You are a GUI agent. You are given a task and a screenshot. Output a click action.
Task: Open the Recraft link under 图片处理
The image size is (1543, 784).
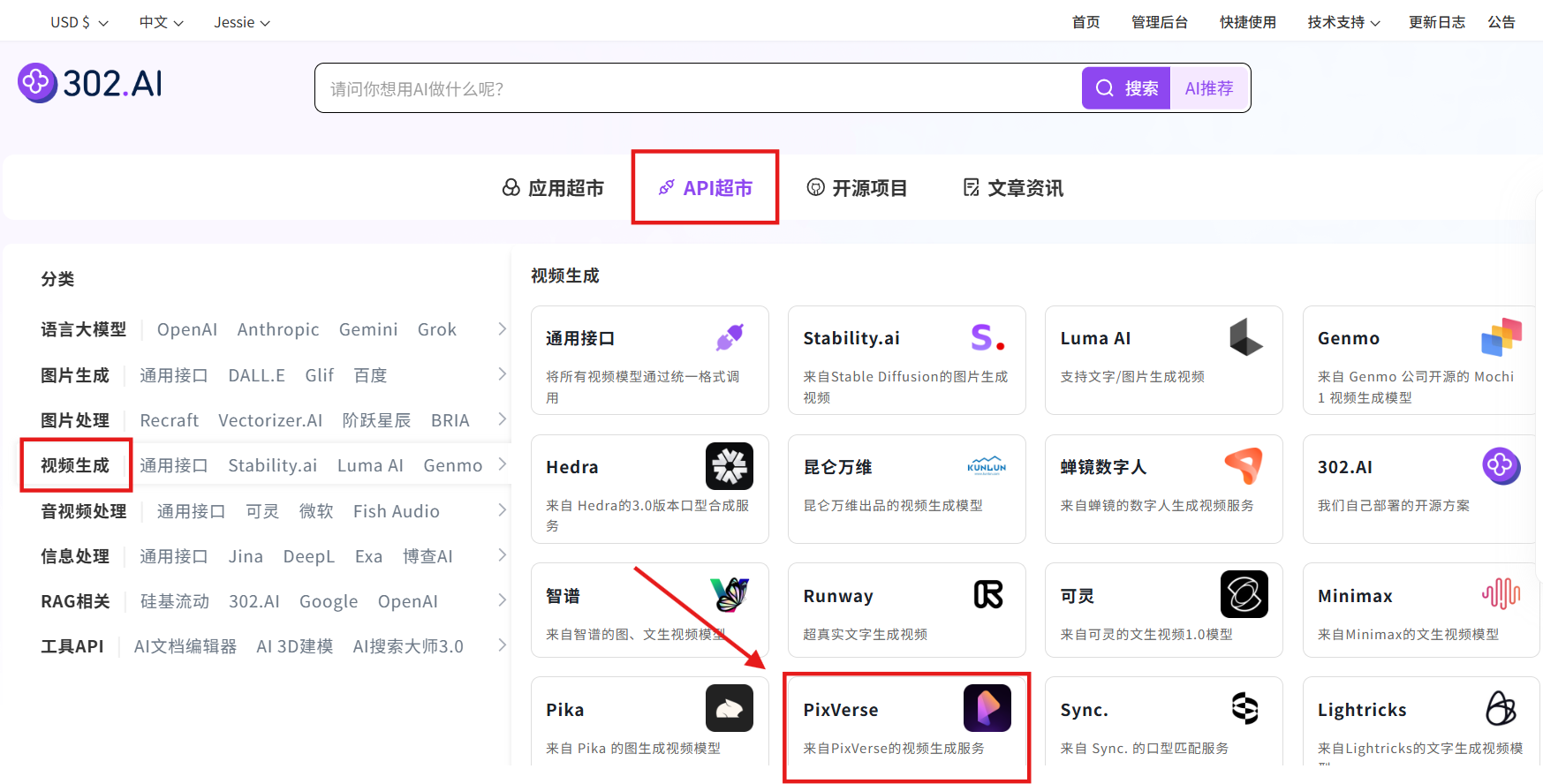pos(170,420)
